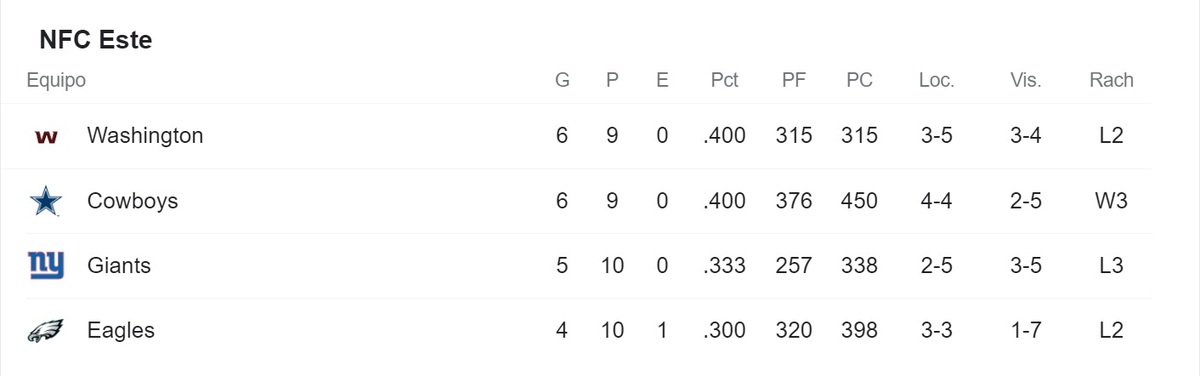Select the Giants team name
The width and height of the screenshot is (1200, 376).
coord(119,265)
